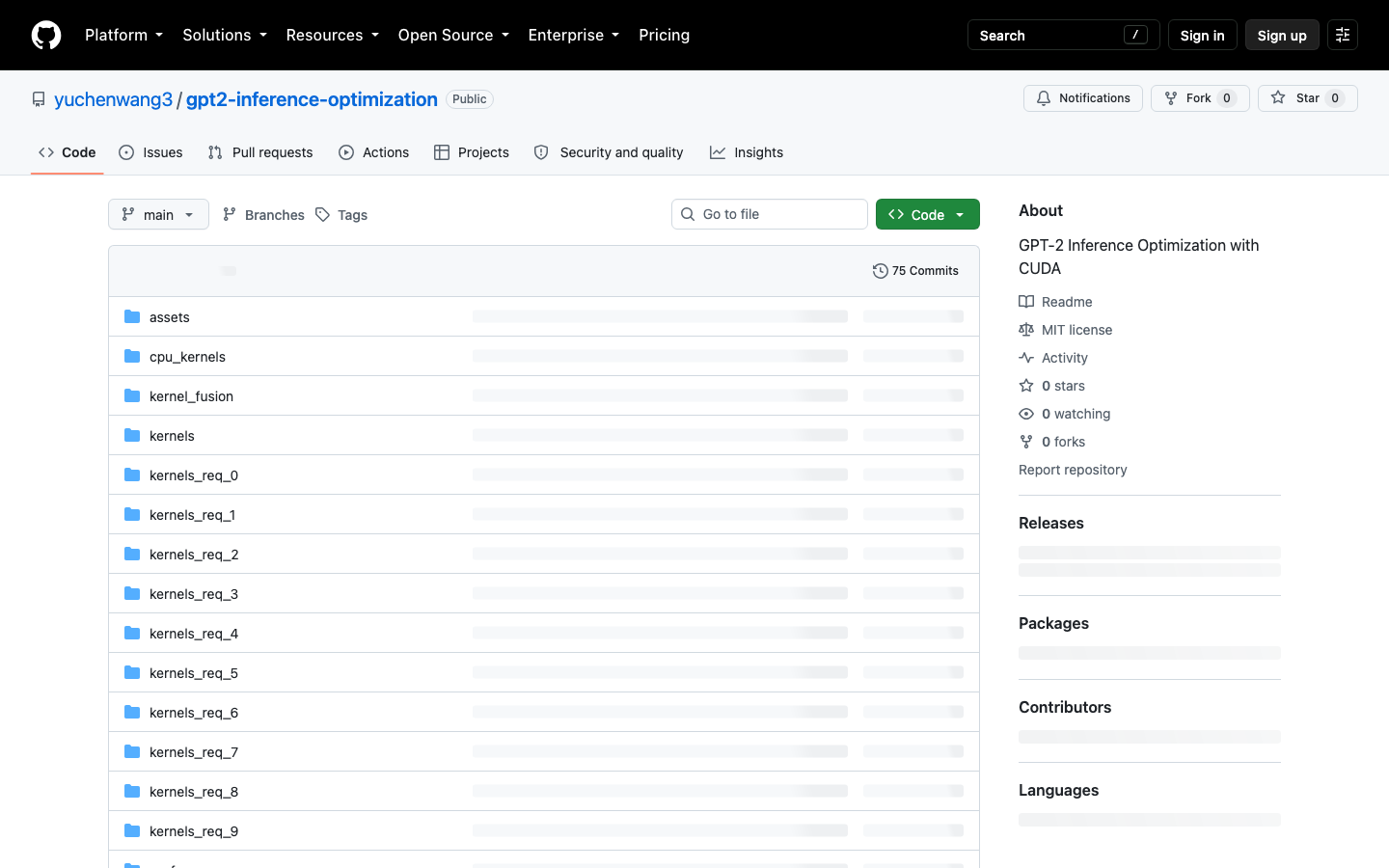Open the appearance settings slider icon
The width and height of the screenshot is (1389, 868).
click(x=1343, y=35)
